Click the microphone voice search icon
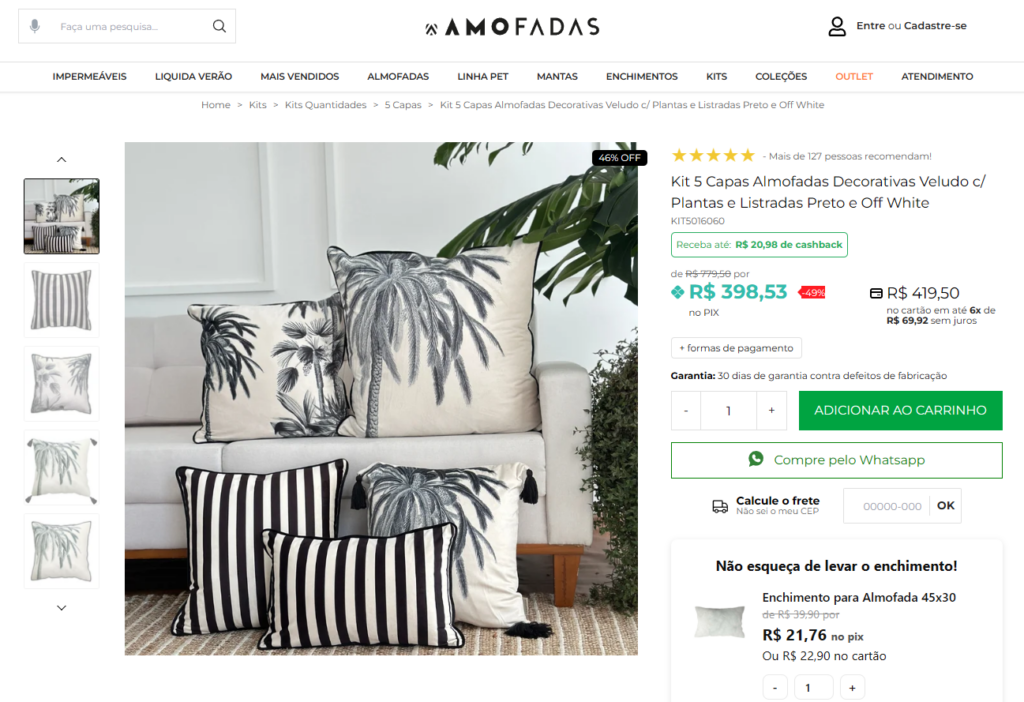Viewport: 1024px width, 702px height. pyautogui.click(x=35, y=26)
